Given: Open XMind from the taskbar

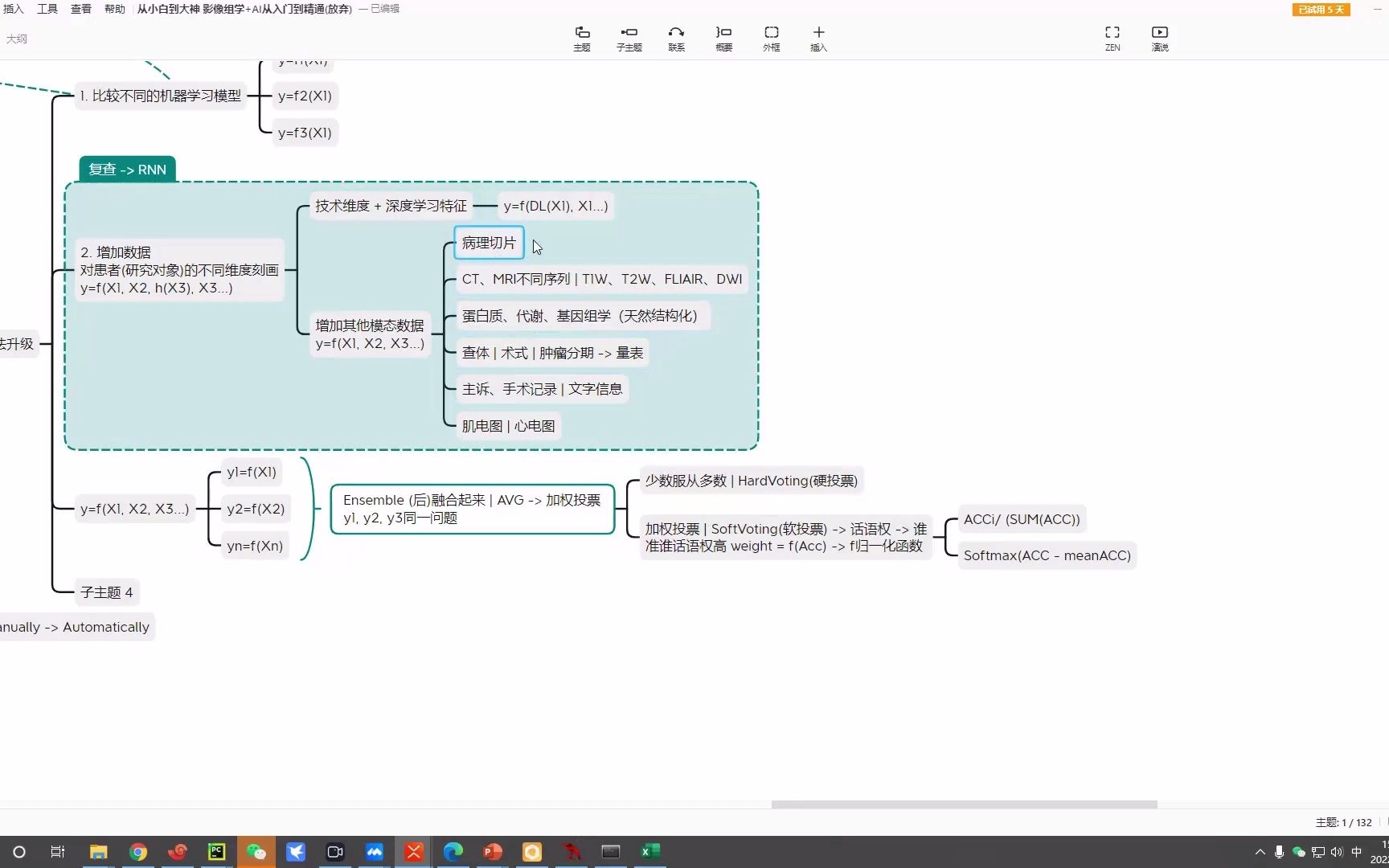Looking at the screenshot, I should point(414,852).
